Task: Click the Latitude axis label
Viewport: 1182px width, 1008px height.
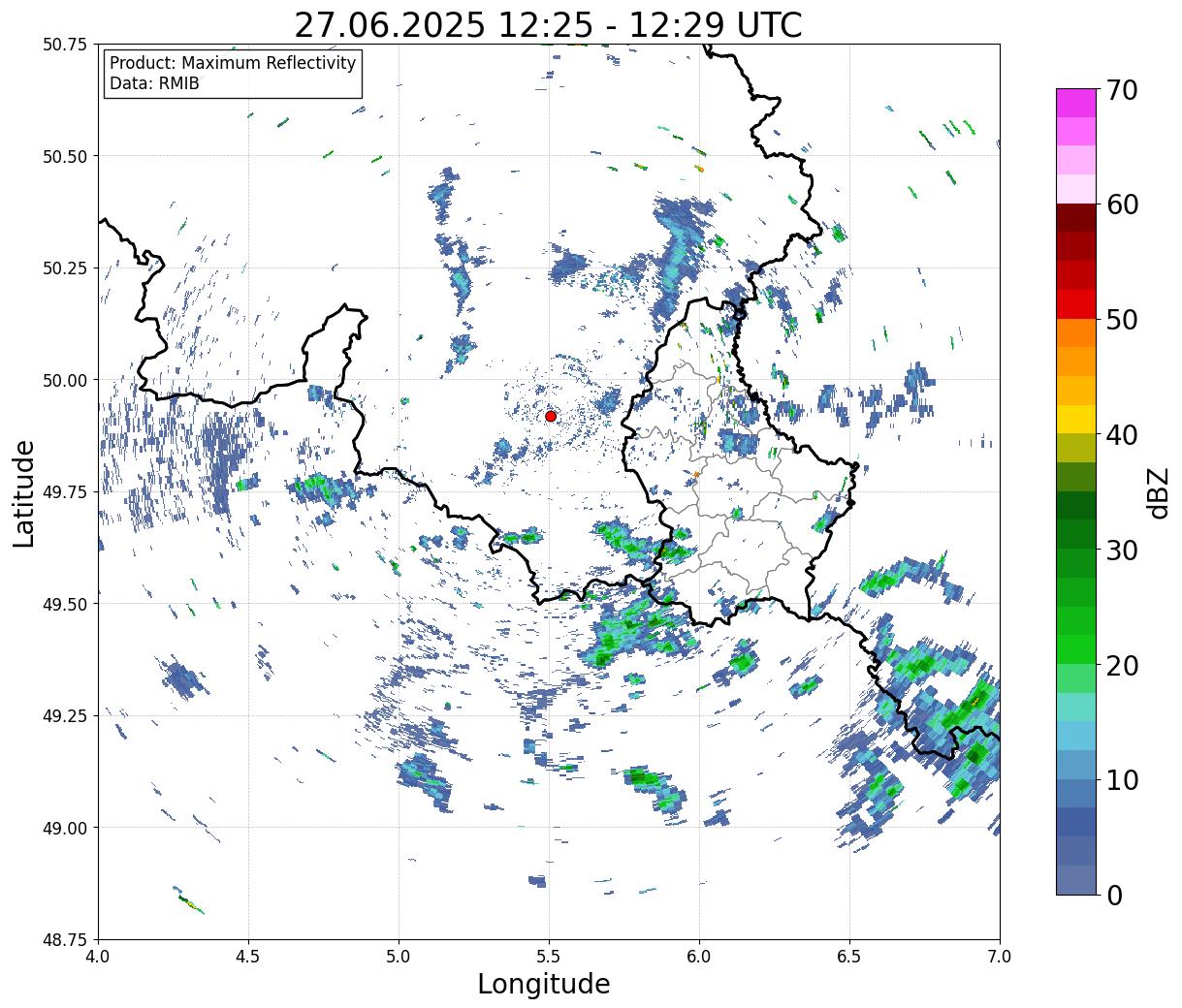Action: 24,492
